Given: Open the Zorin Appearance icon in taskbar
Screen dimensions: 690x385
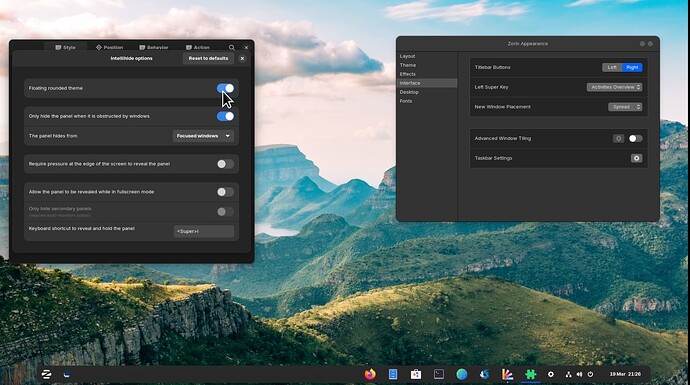Looking at the screenshot, I should [507, 374].
